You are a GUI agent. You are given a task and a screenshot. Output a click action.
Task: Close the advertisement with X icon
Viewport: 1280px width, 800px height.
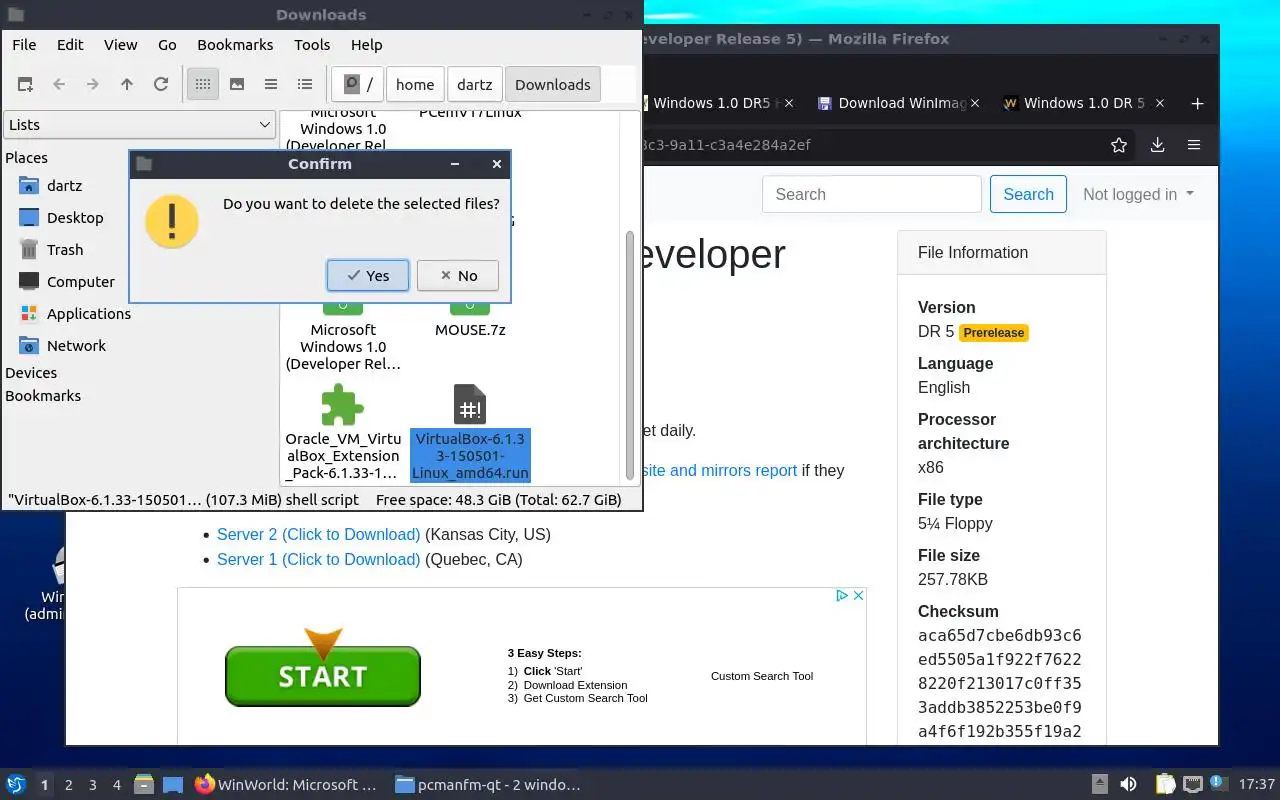(858, 595)
